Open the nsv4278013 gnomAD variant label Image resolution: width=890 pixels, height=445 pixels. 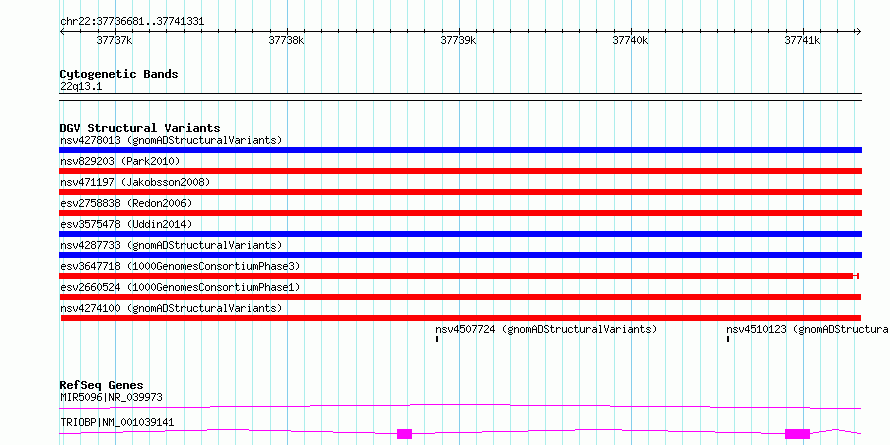(171, 140)
